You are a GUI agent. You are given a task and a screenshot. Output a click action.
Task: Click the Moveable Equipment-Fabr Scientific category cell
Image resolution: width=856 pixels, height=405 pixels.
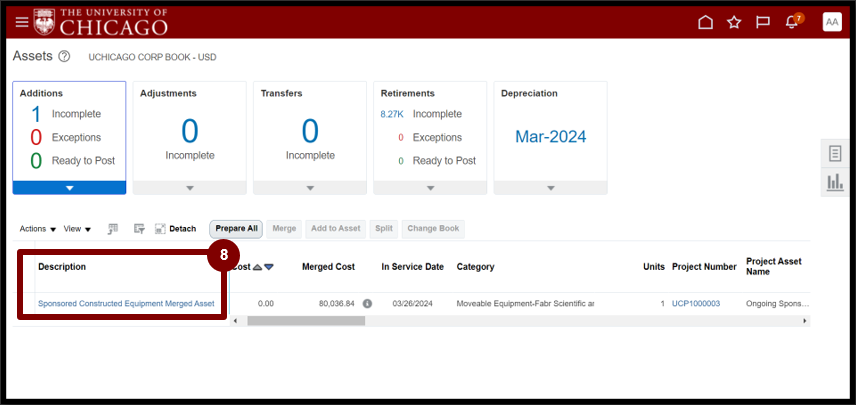pos(525,303)
